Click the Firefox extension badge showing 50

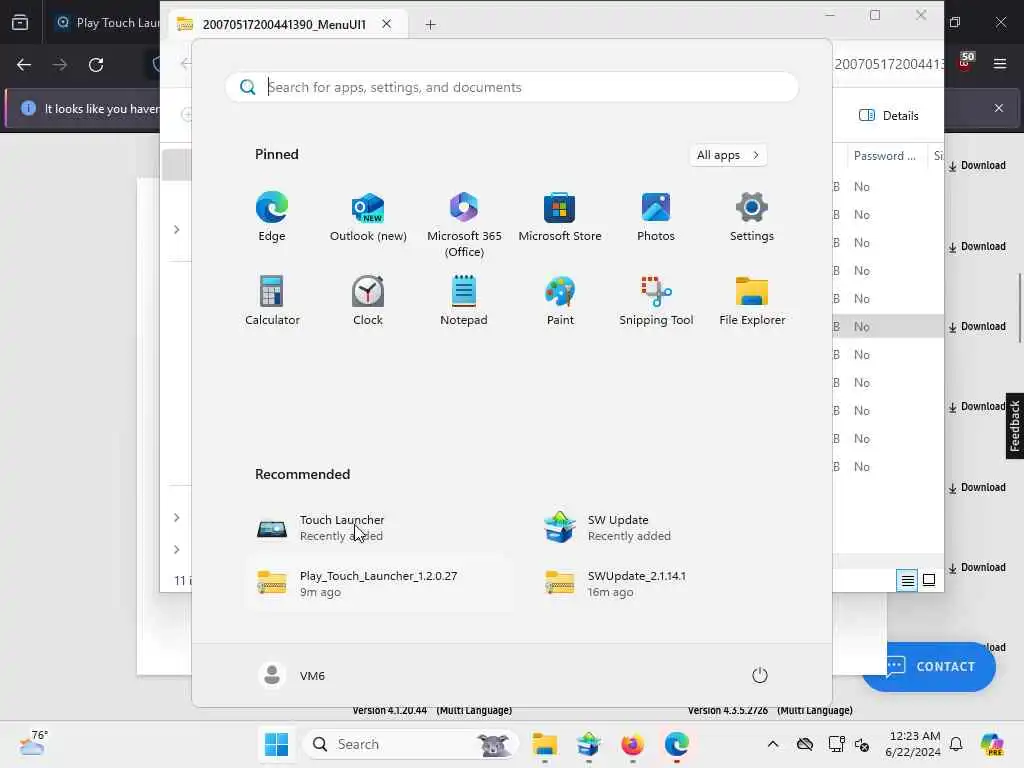coord(965,61)
